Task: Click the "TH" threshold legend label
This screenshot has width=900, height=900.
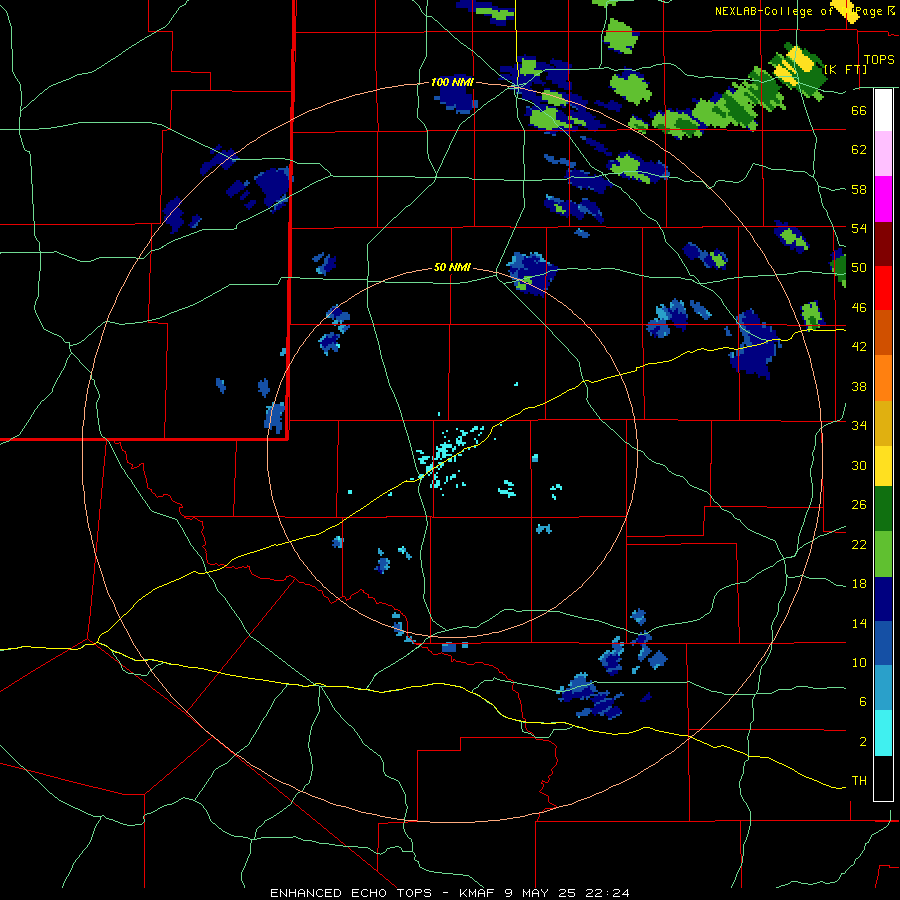Action: (x=859, y=781)
